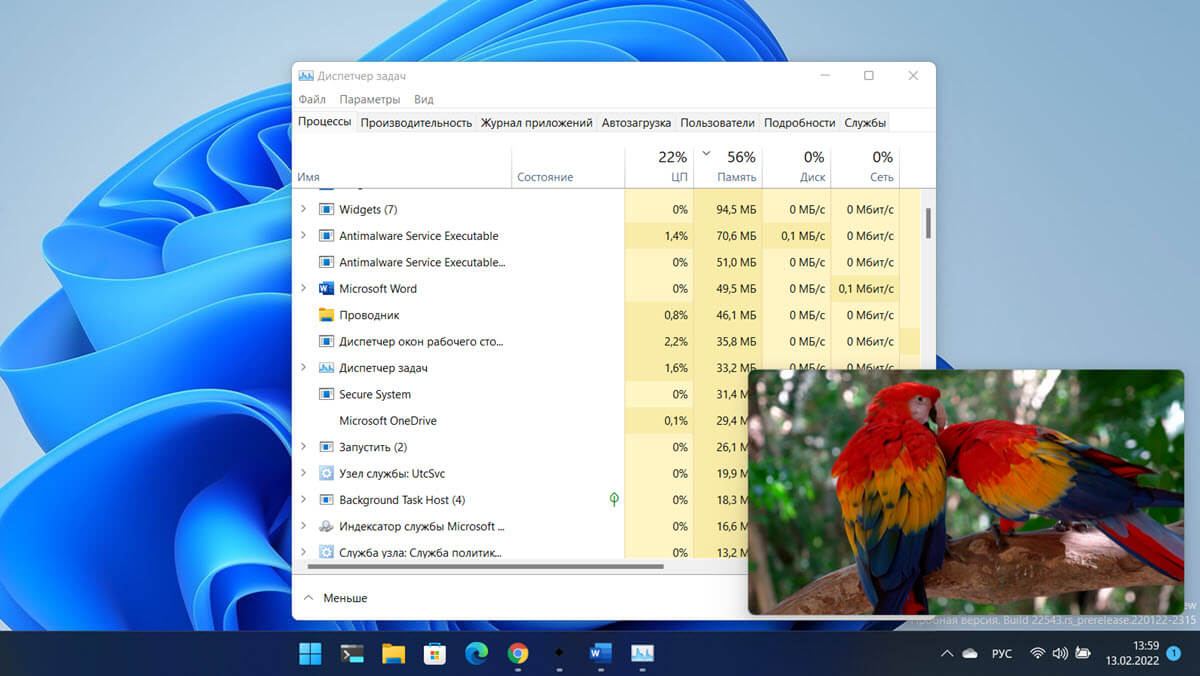
Task: Open Google Chrome from the taskbar
Action: click(x=517, y=654)
